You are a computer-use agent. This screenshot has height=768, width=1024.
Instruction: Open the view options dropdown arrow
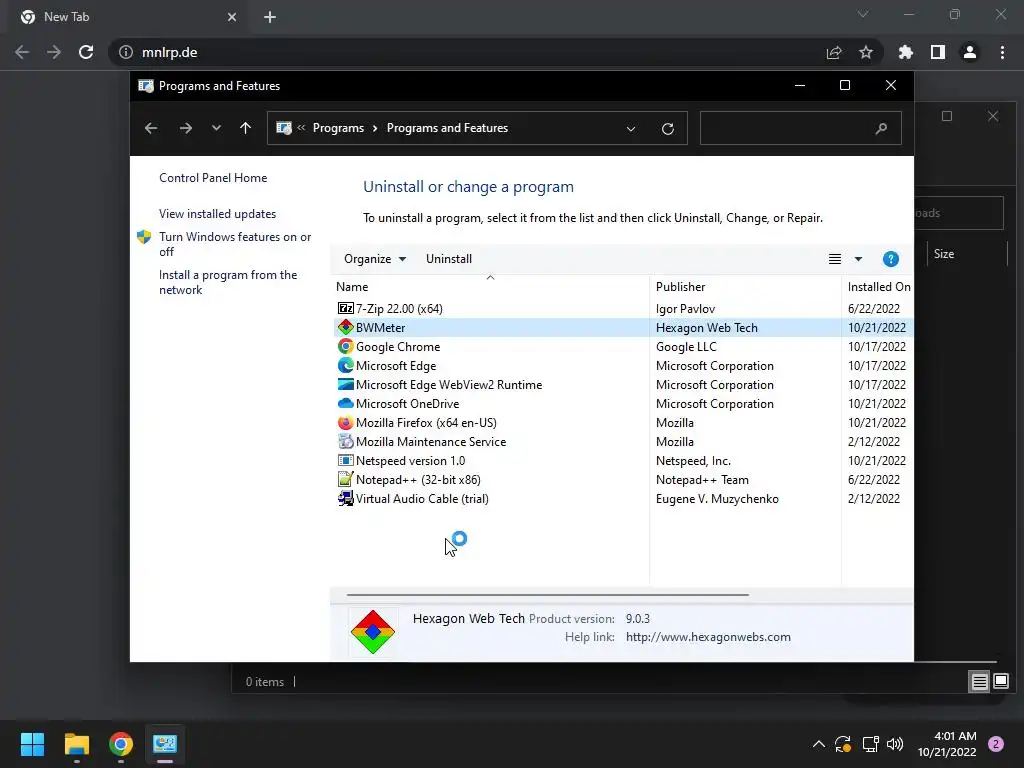858,259
